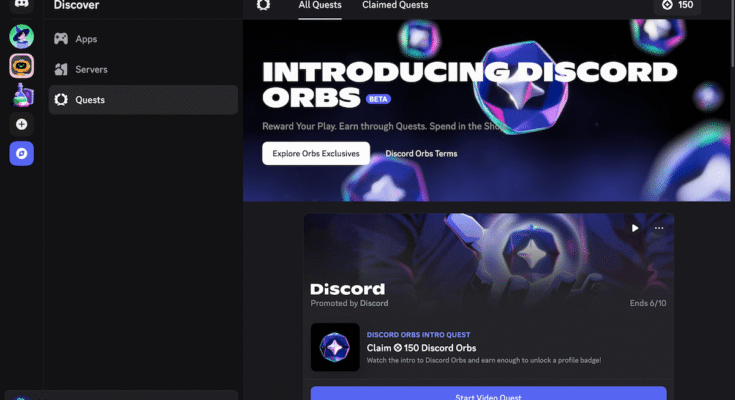Viewport: 735px width, 400px height.
Task: Switch to the Claimed Quests tab
Action: [x=395, y=5]
